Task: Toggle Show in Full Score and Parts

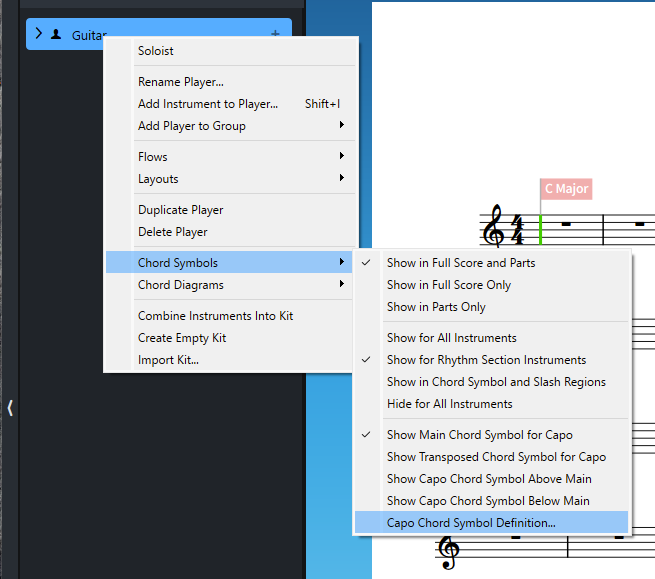Action: click(x=491, y=263)
